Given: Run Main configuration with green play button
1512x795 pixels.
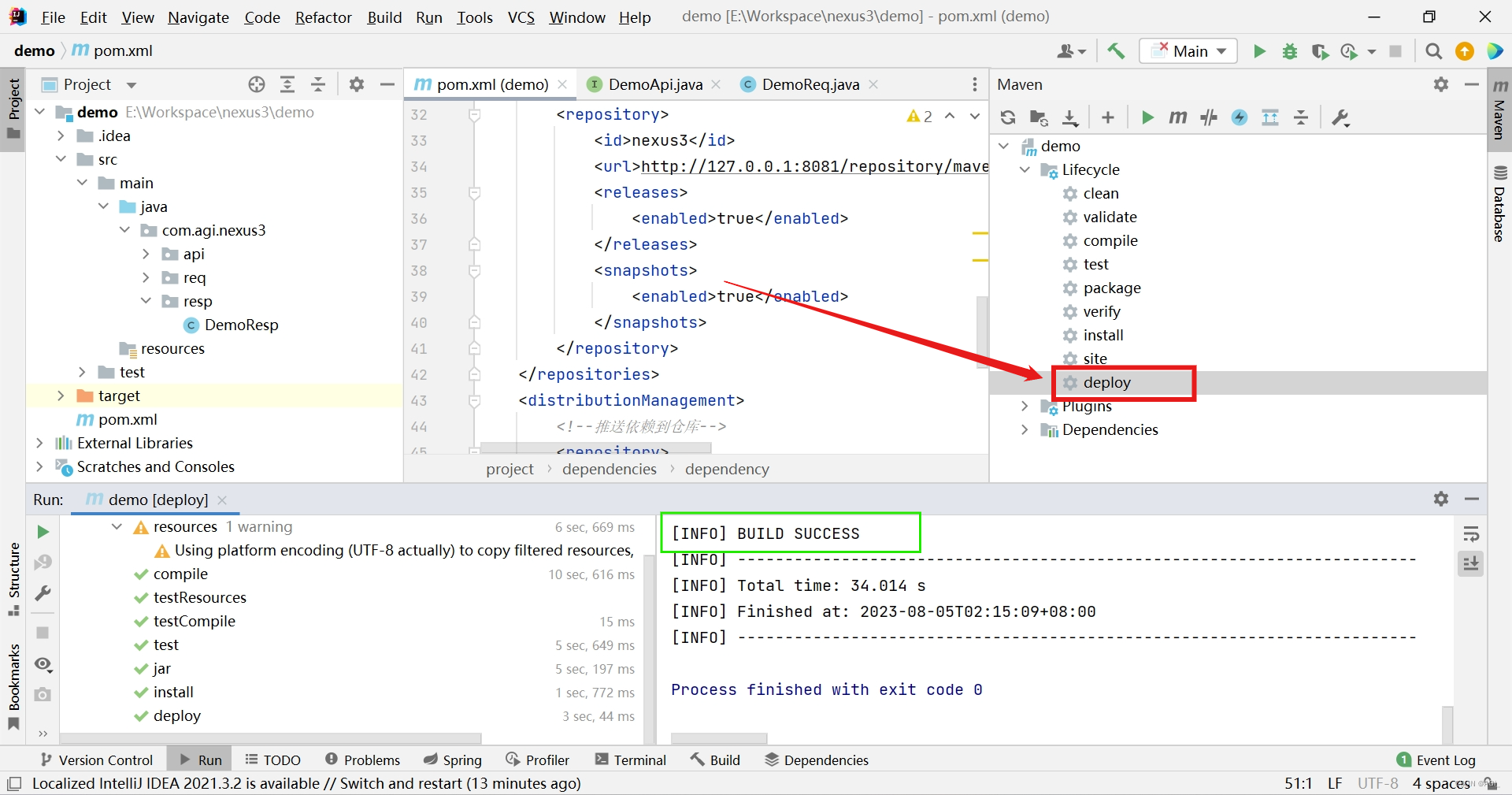Looking at the screenshot, I should pyautogui.click(x=1259, y=51).
